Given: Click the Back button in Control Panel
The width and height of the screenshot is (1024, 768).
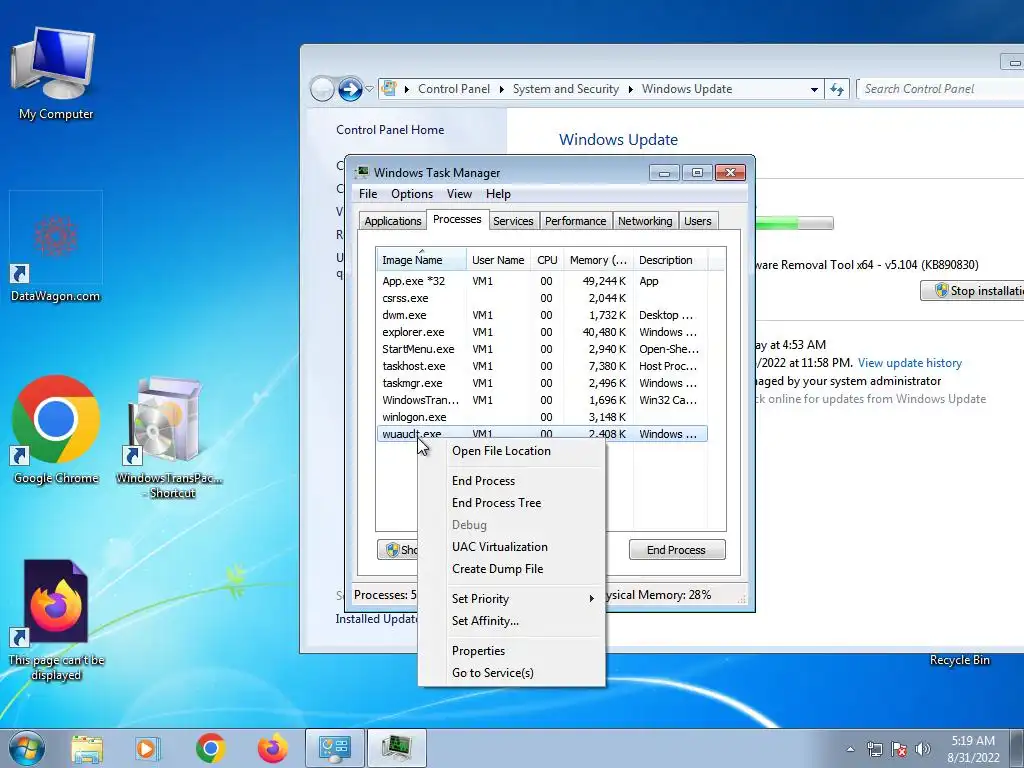Looking at the screenshot, I should click(322, 89).
